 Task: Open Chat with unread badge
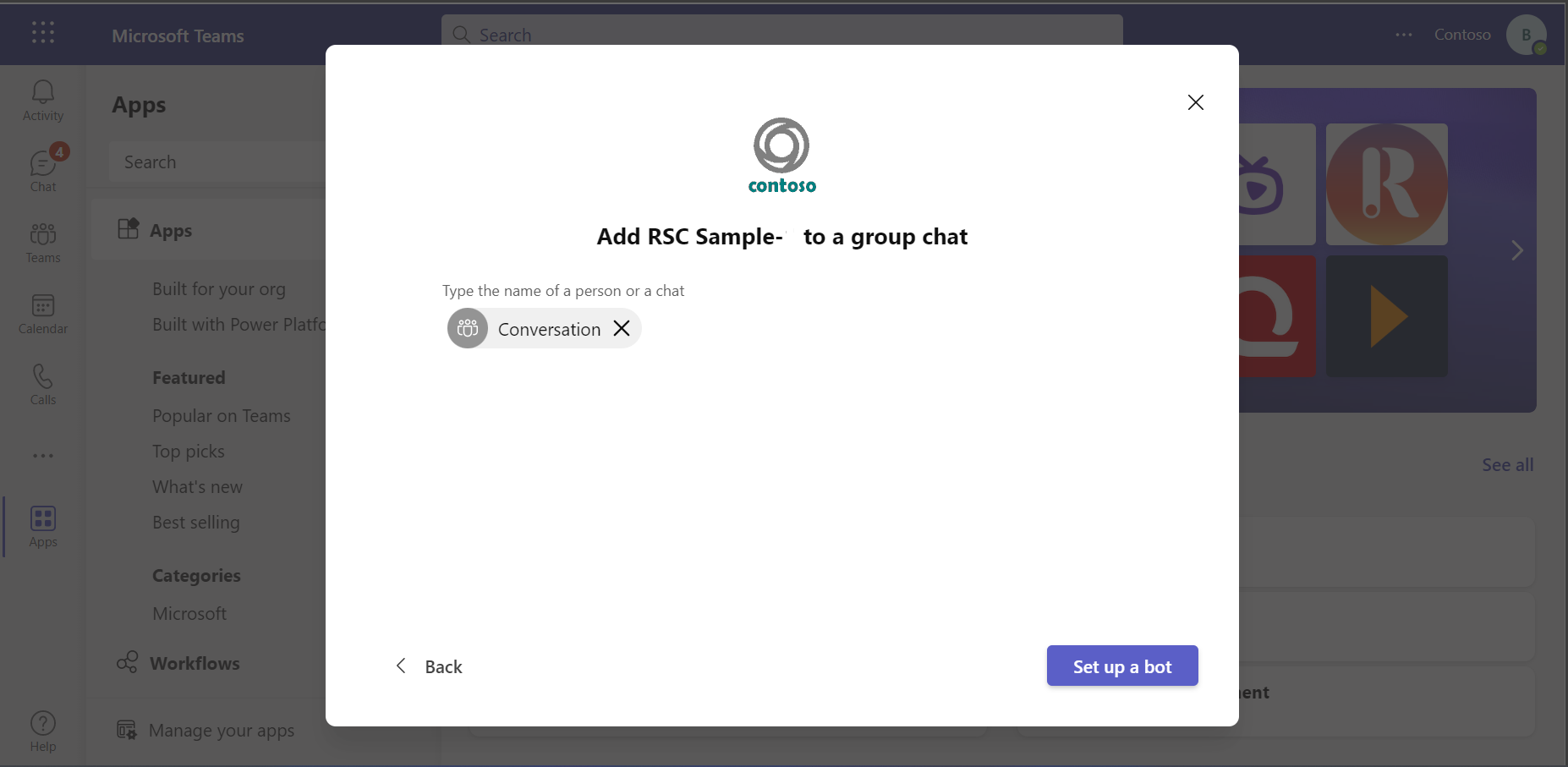click(43, 170)
